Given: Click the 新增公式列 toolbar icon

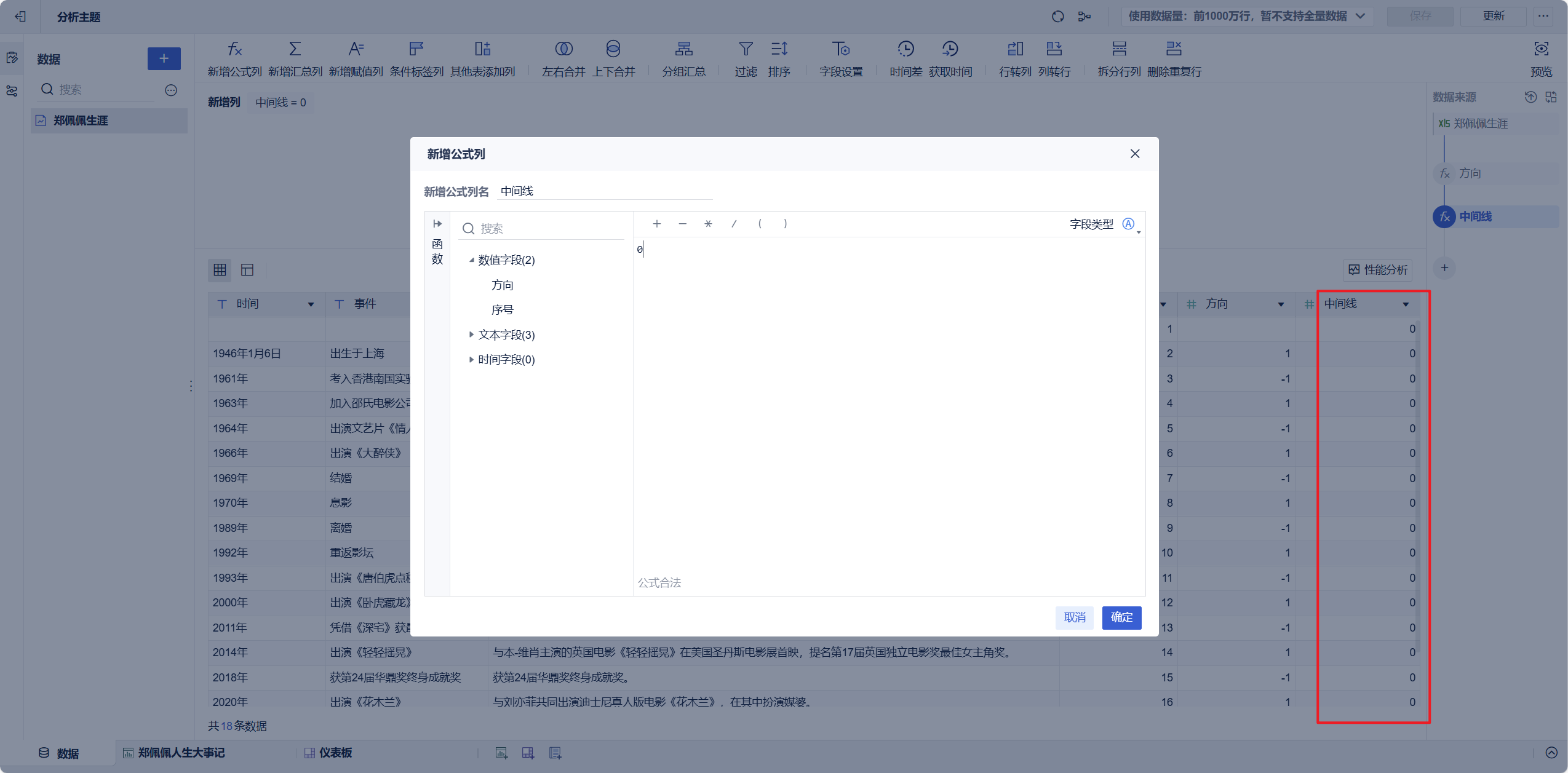Looking at the screenshot, I should point(234,49).
